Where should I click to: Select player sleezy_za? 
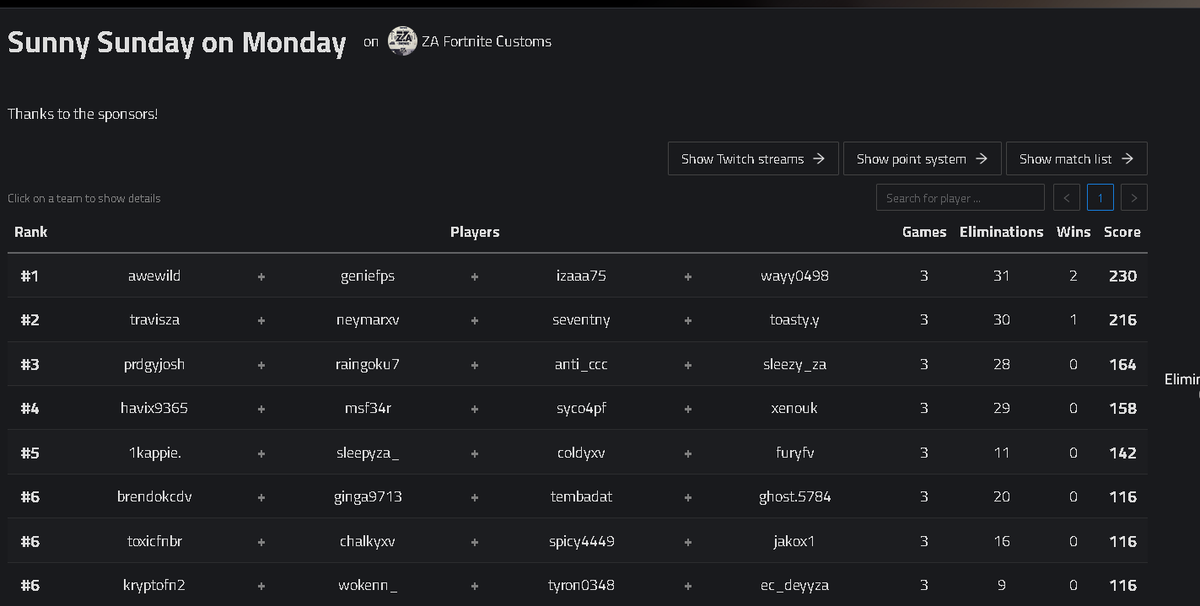click(795, 365)
